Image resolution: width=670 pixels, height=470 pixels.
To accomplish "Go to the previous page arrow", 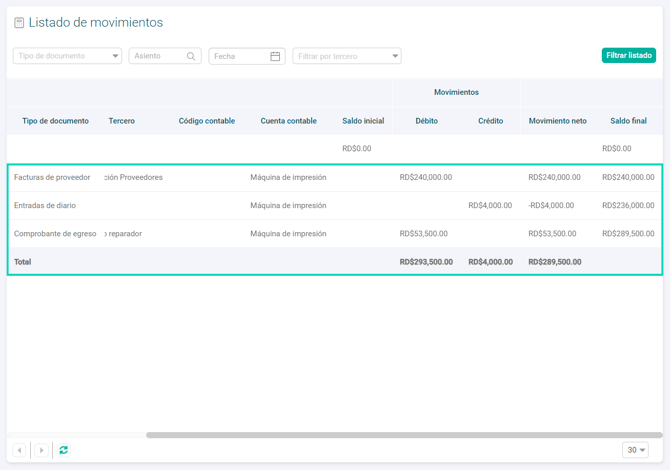I will pyautogui.click(x=19, y=450).
